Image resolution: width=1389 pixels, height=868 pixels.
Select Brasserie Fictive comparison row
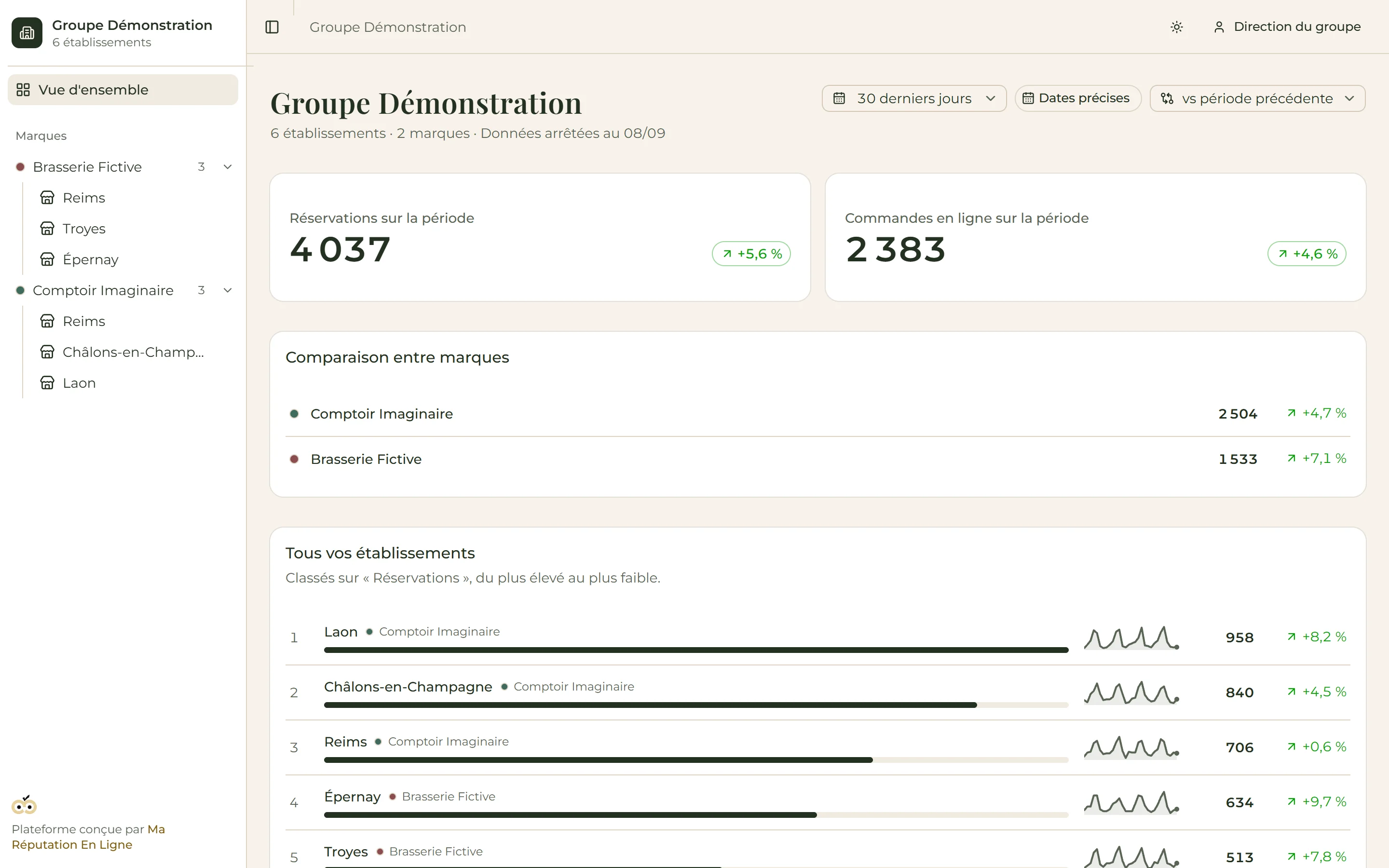817,459
